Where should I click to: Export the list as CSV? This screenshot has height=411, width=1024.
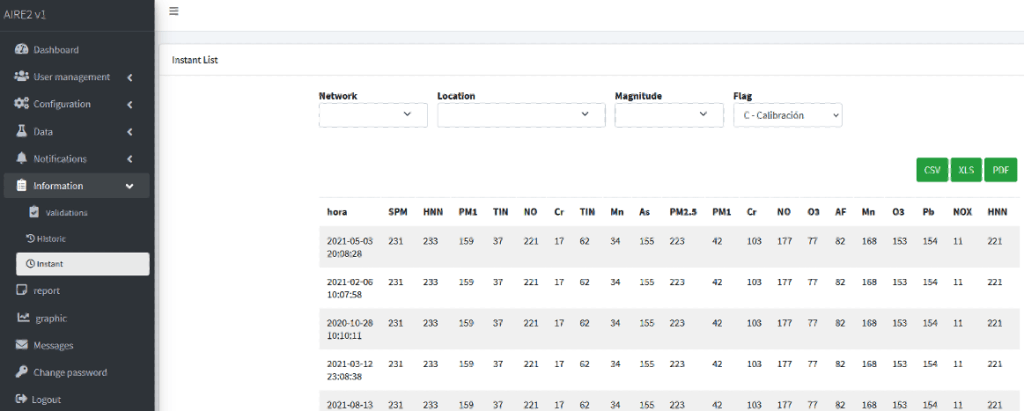[932, 170]
